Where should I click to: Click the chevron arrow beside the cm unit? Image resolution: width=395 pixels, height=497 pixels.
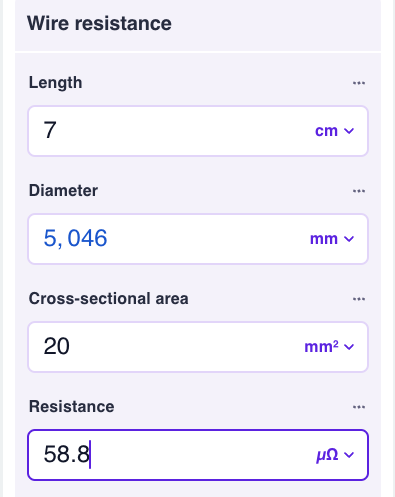click(349, 131)
